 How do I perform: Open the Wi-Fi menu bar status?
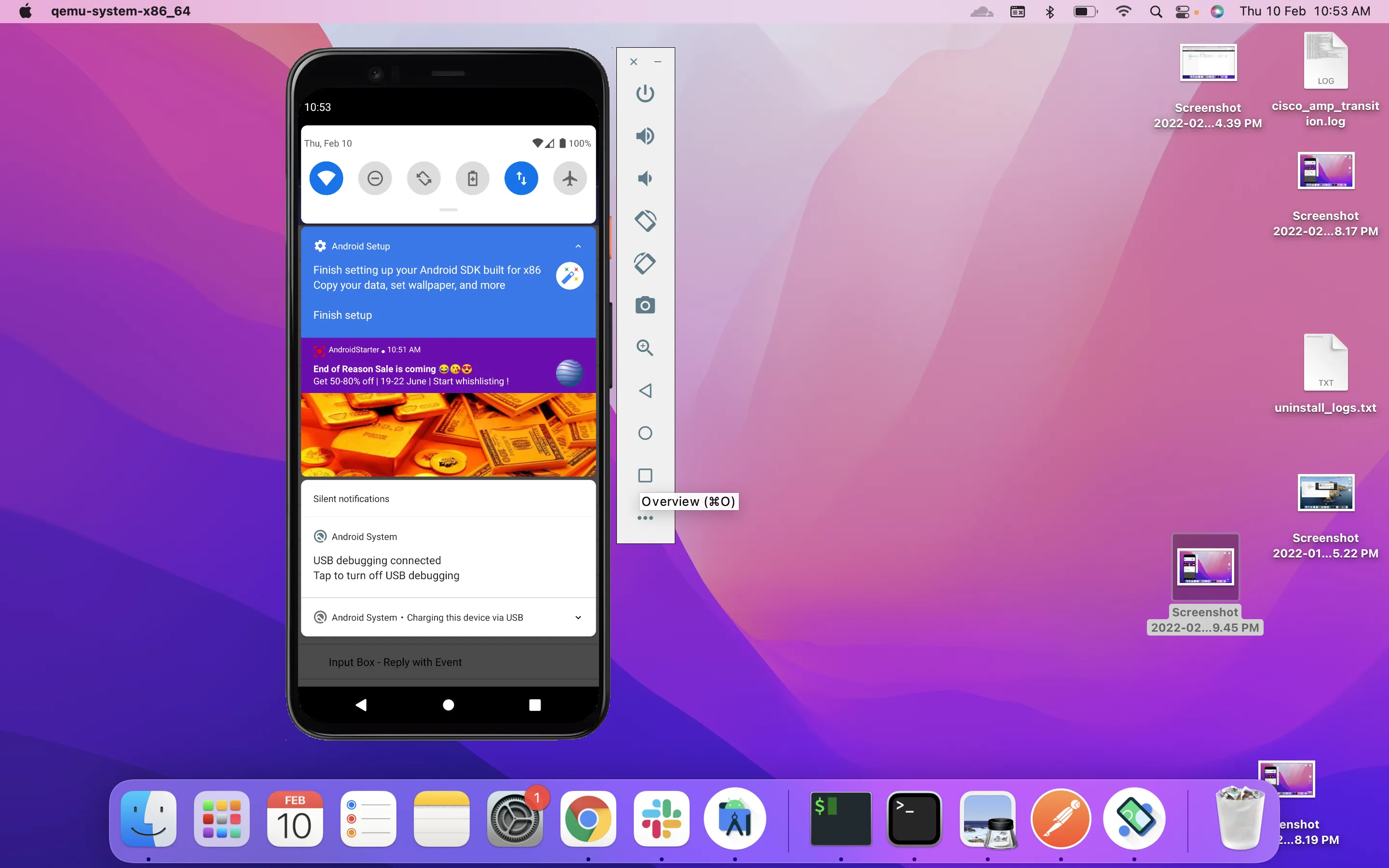(1123, 12)
